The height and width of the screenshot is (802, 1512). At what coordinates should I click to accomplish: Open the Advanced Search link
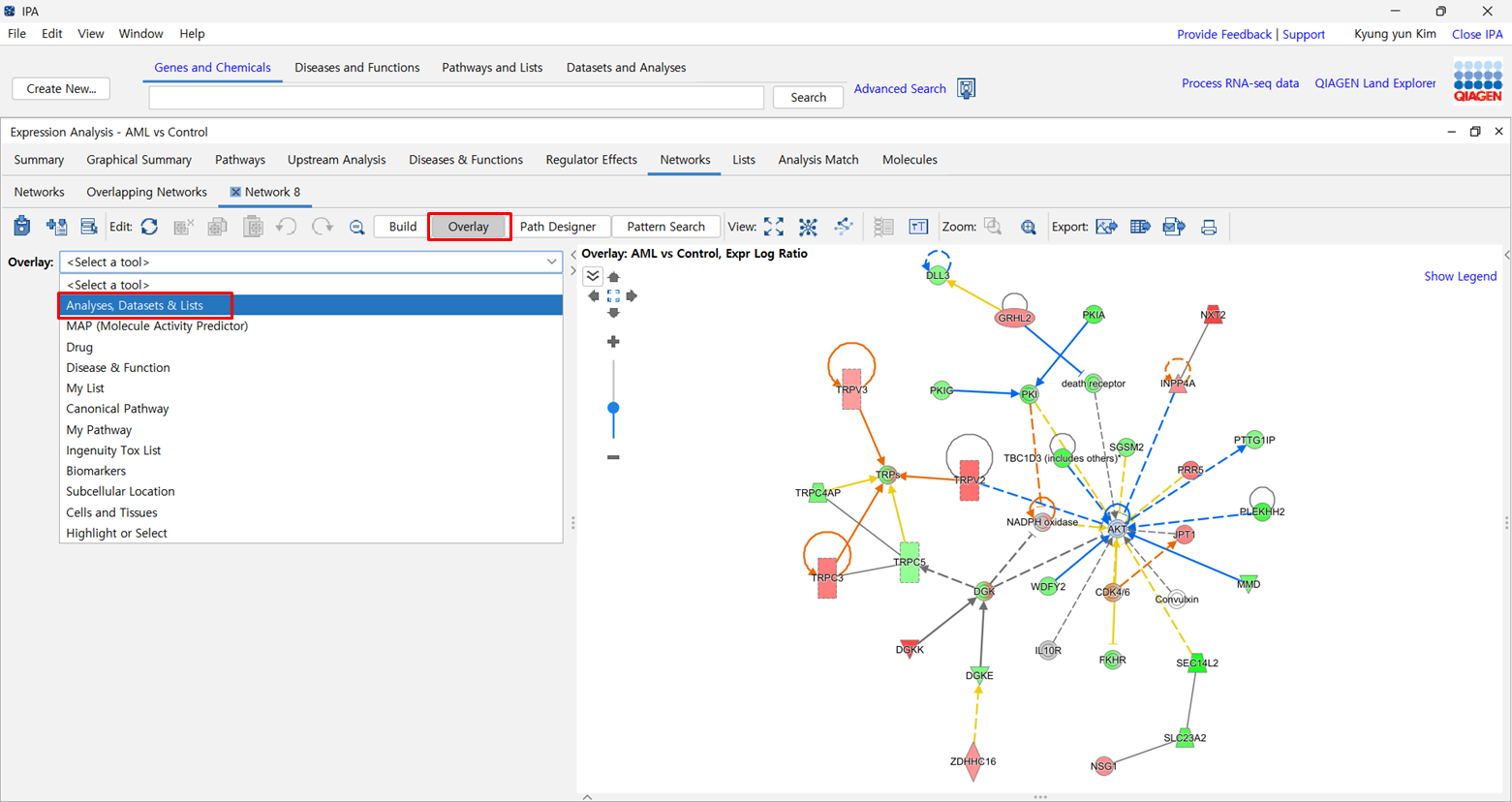(900, 89)
